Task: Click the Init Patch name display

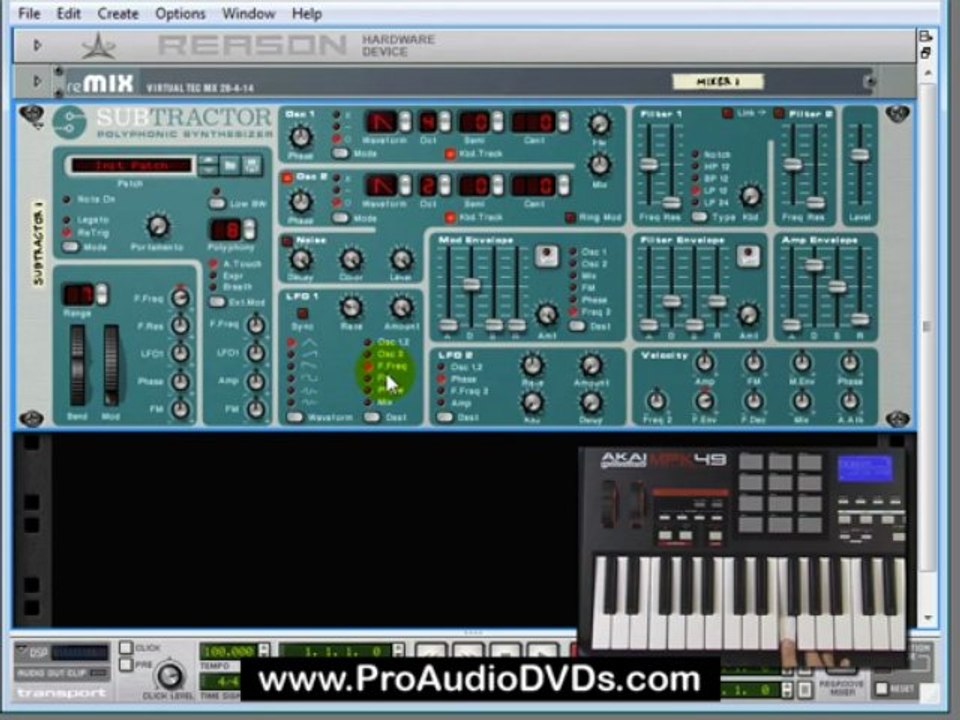Action: click(132, 165)
